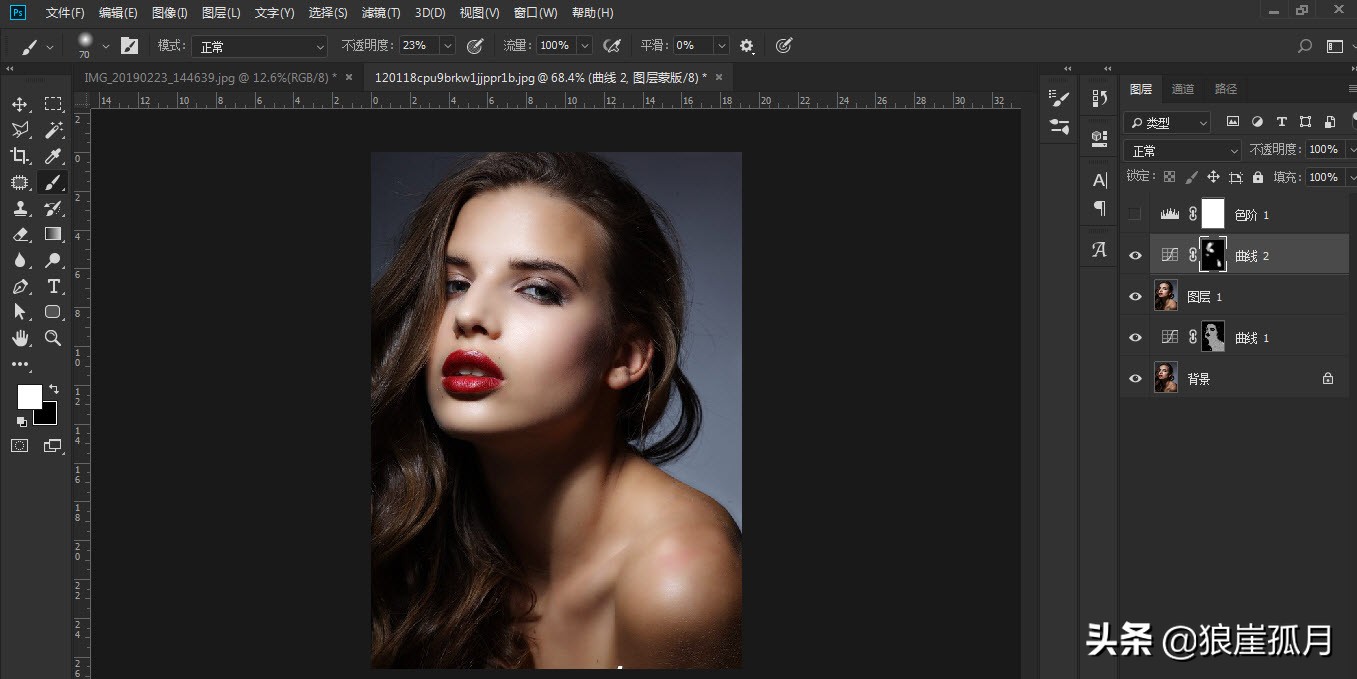1357x679 pixels.
Task: Click the 曲线 2 layer mask thumbnail
Action: [x=1213, y=256]
